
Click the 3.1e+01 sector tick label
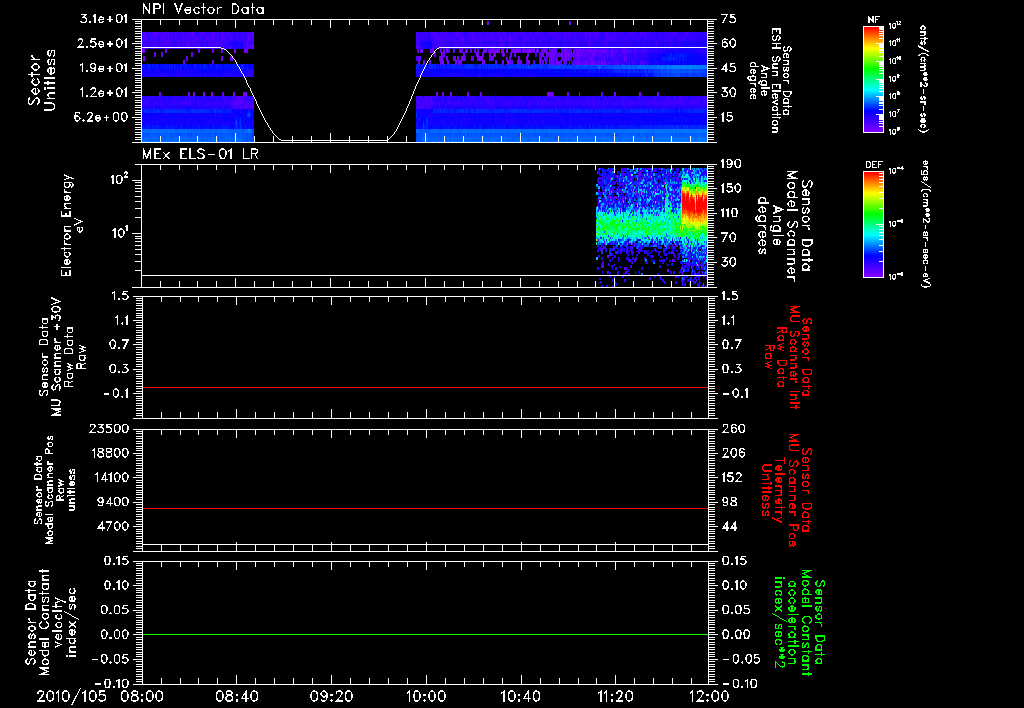(104, 19)
